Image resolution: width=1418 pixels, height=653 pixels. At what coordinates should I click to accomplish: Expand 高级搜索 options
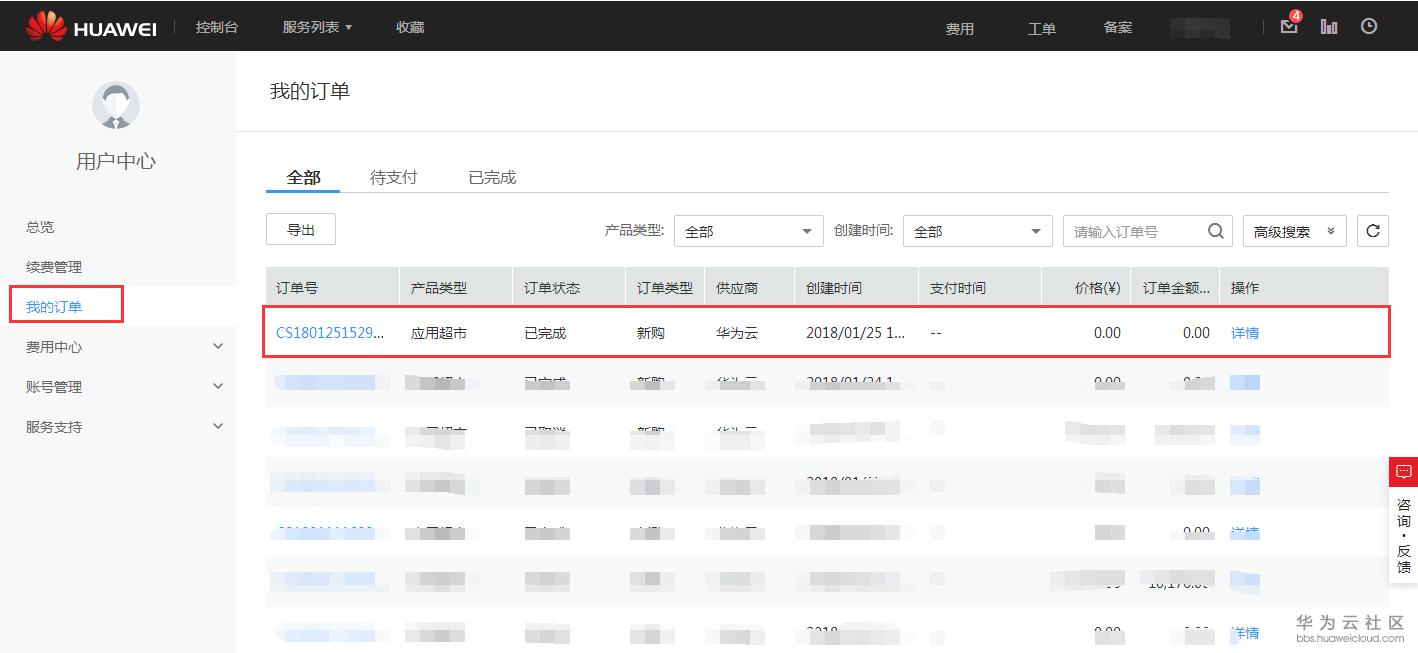tap(1294, 230)
